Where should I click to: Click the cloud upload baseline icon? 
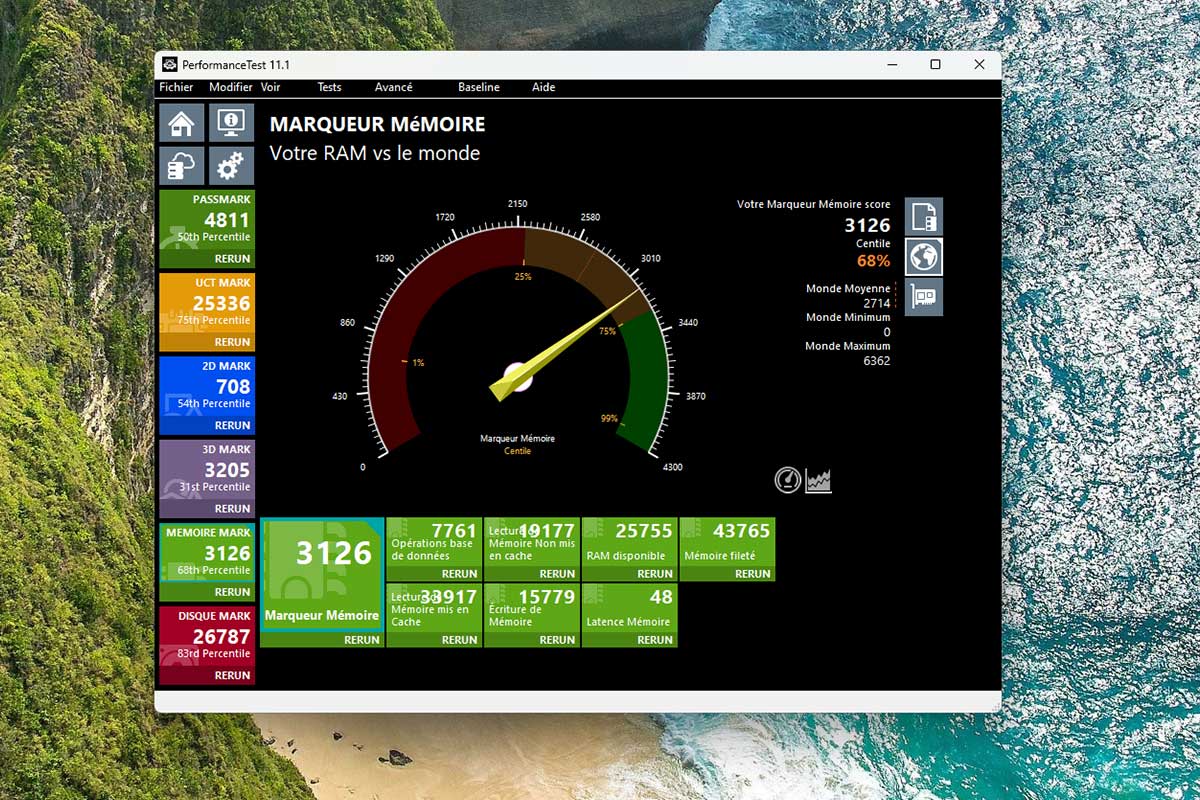181,165
